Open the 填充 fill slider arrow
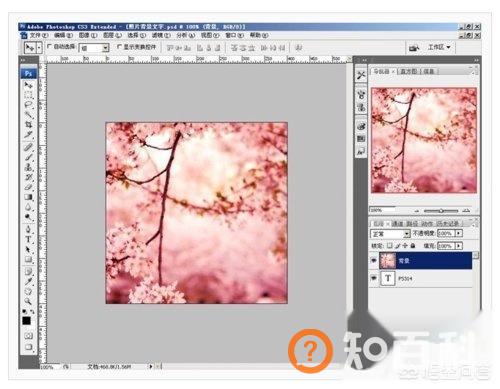Screen dimensions: 500x389 pos(459,246)
